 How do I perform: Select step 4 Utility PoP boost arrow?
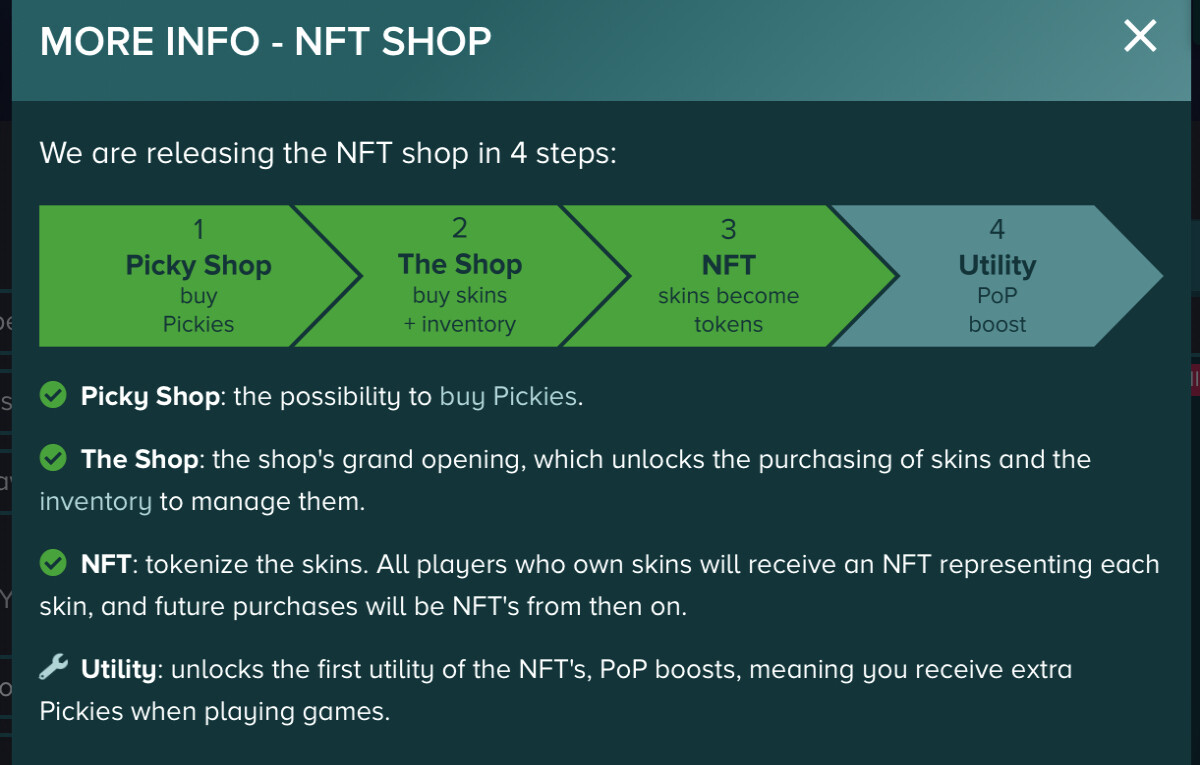pos(997,276)
